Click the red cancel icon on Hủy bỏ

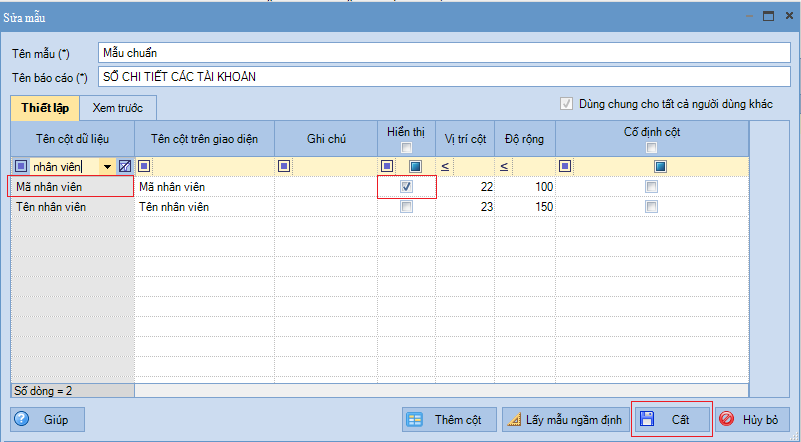(726, 419)
